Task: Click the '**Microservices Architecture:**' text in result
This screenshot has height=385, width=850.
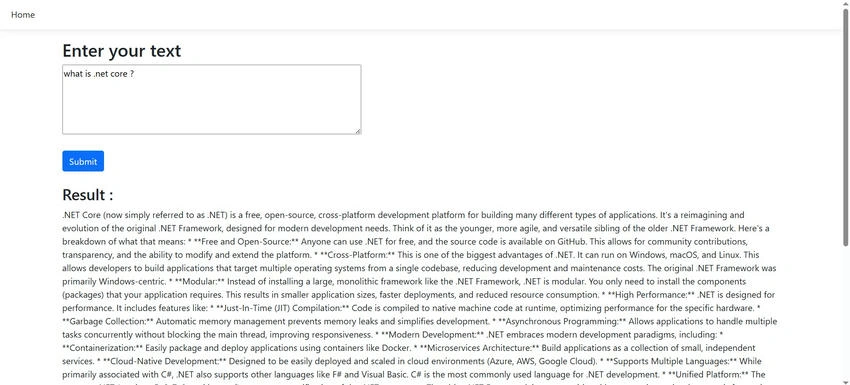Action: point(480,348)
